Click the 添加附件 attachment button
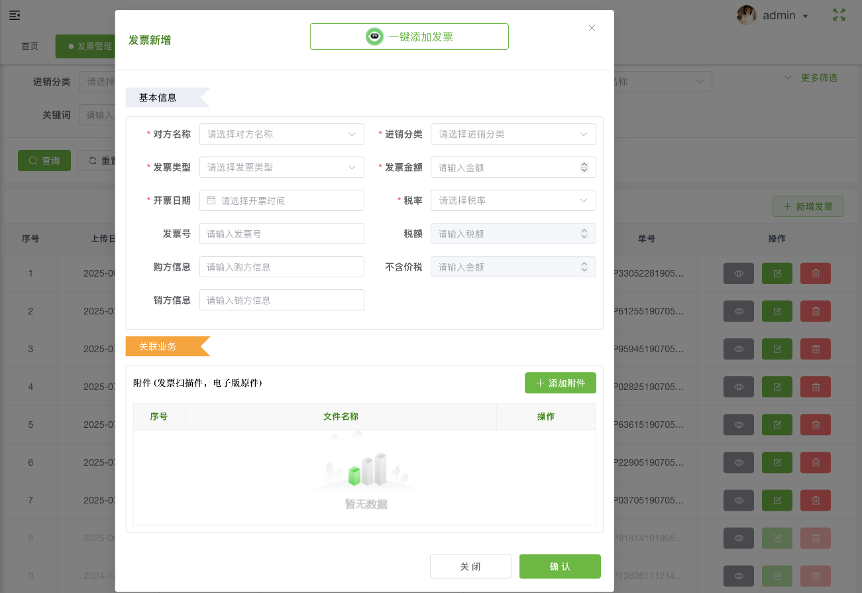Screen dimensions: 862x593 tap(560, 383)
